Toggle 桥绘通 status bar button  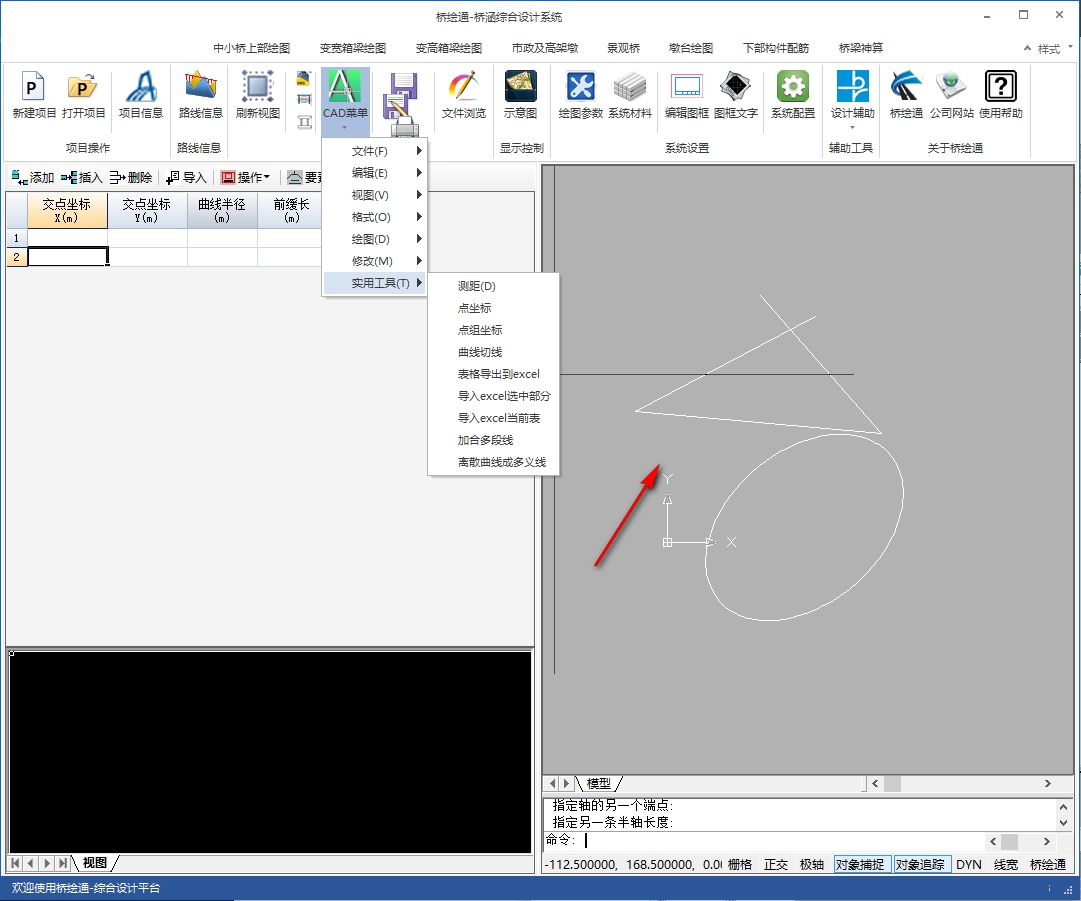click(x=1047, y=864)
